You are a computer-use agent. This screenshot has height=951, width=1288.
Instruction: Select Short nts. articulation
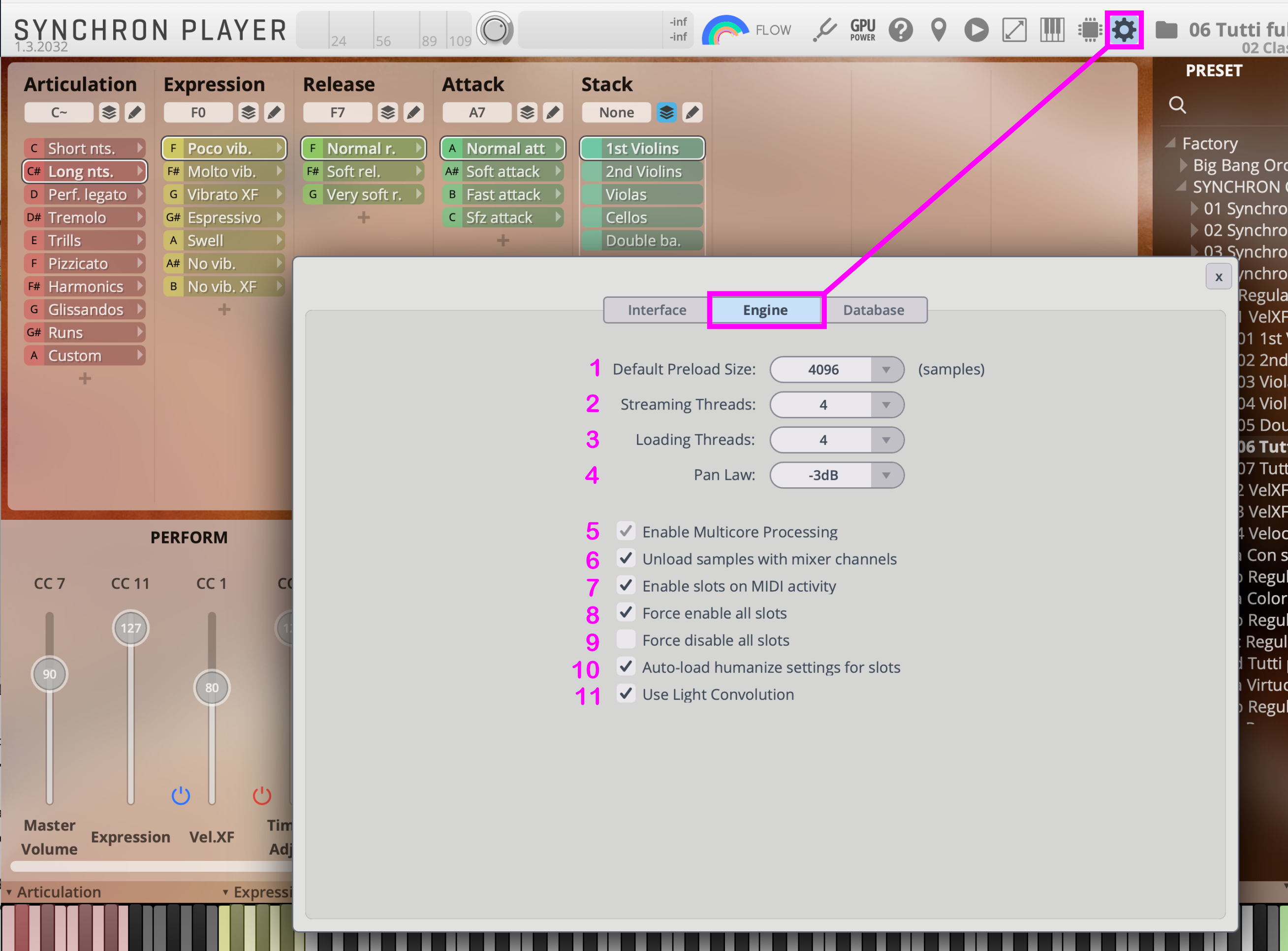point(85,149)
